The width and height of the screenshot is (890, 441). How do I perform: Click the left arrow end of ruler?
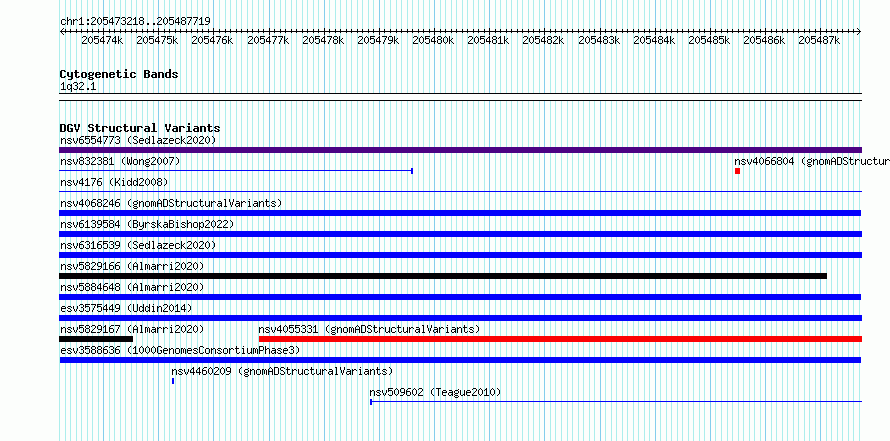[62, 32]
